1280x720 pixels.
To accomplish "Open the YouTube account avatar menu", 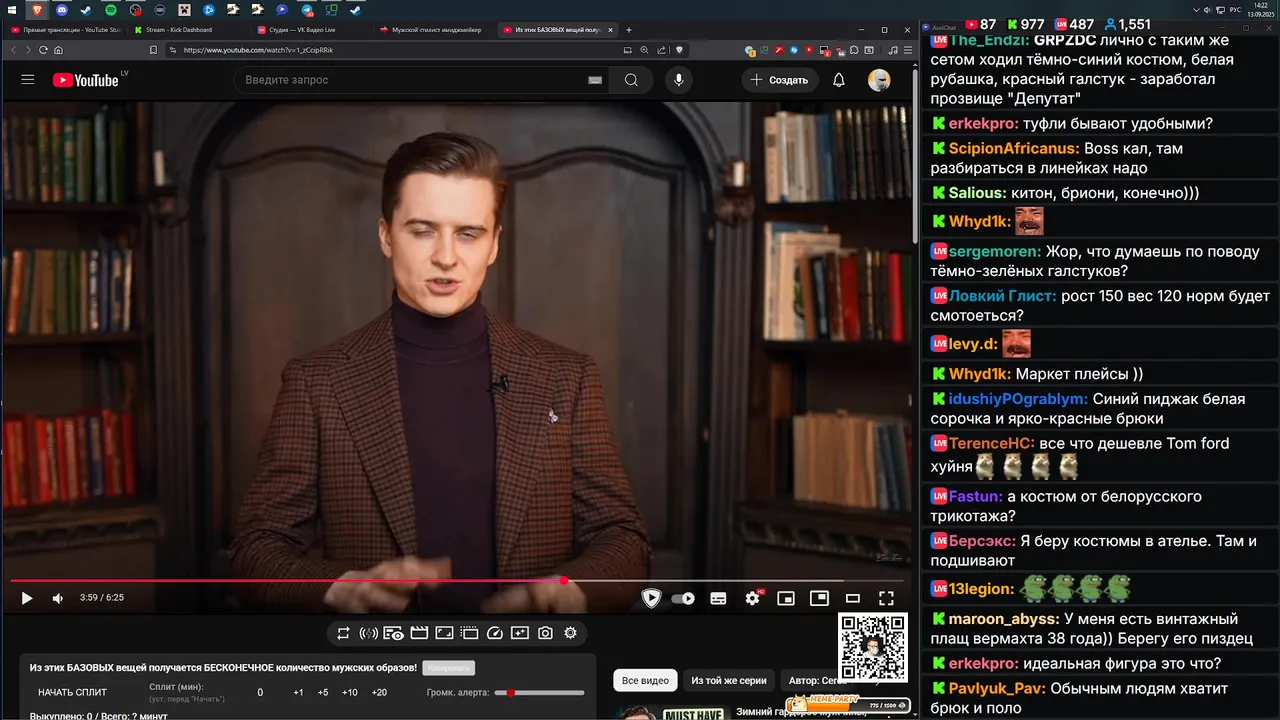I will coord(879,80).
